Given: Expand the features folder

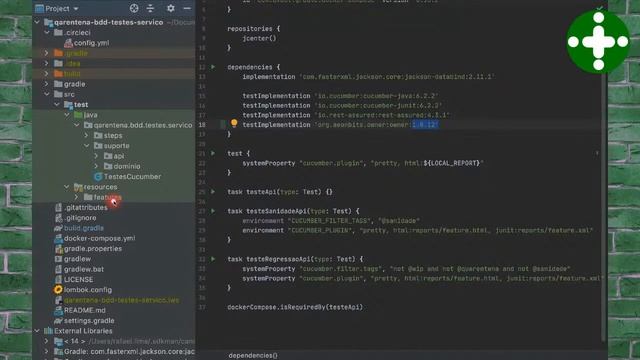Looking at the screenshot, I should pos(76,197).
